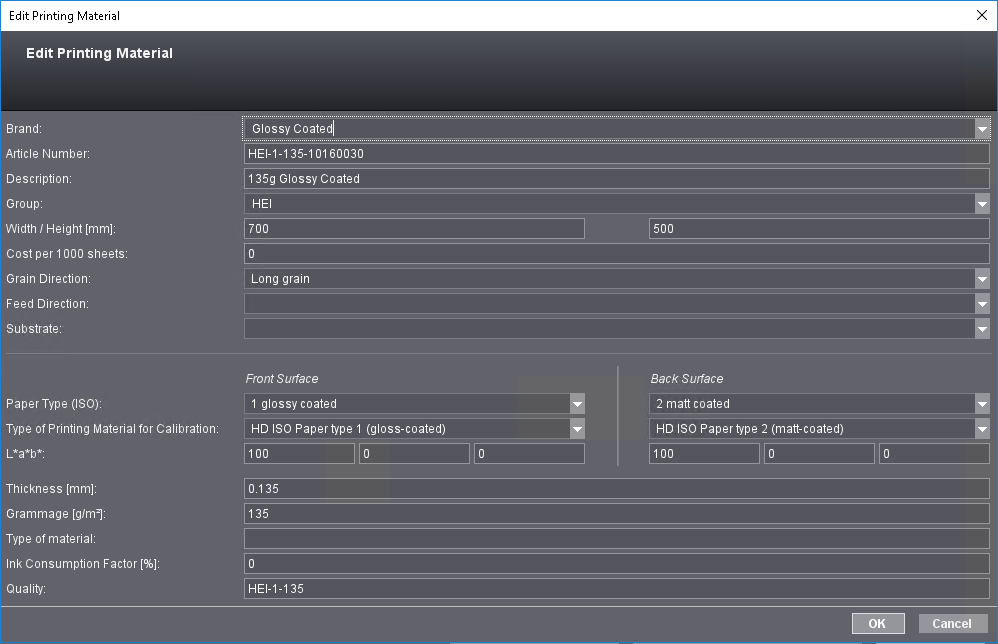Click the Cost per 1000 sheets field
Viewport: 998px width, 644px height.
coord(616,254)
